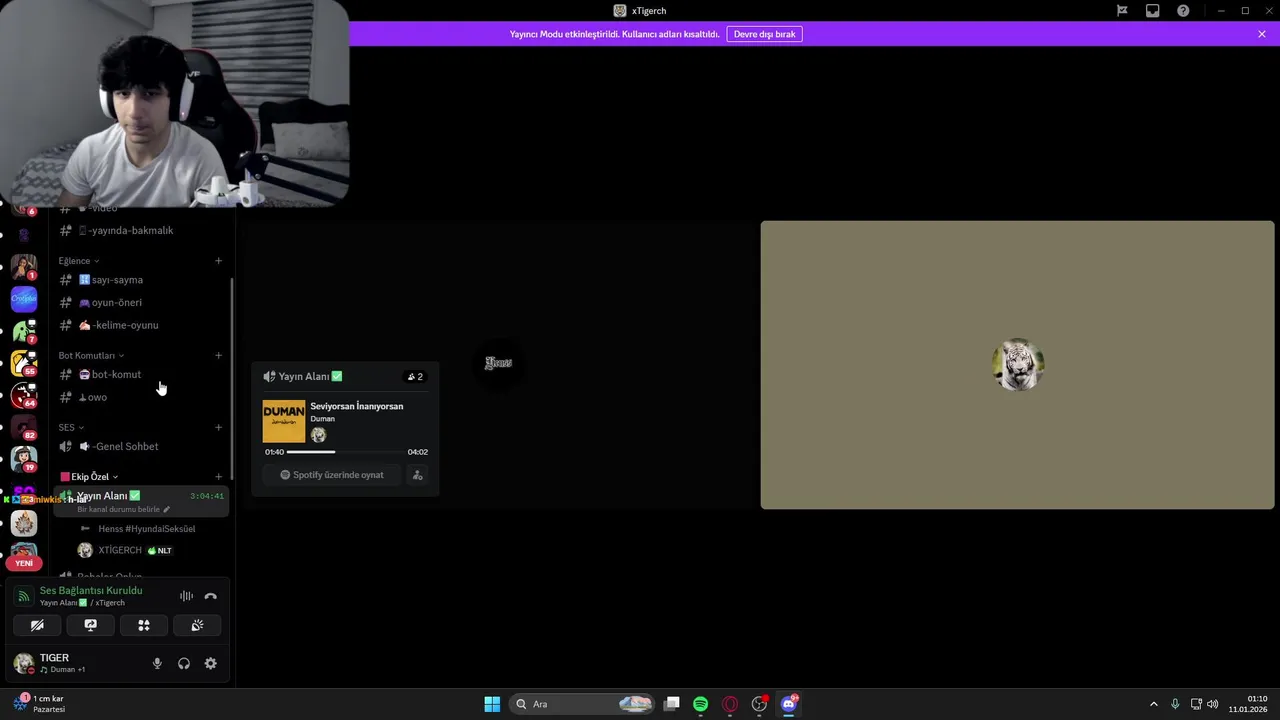This screenshot has width=1280, height=720.
Task: Add channel to SES category
Action: tap(218, 427)
